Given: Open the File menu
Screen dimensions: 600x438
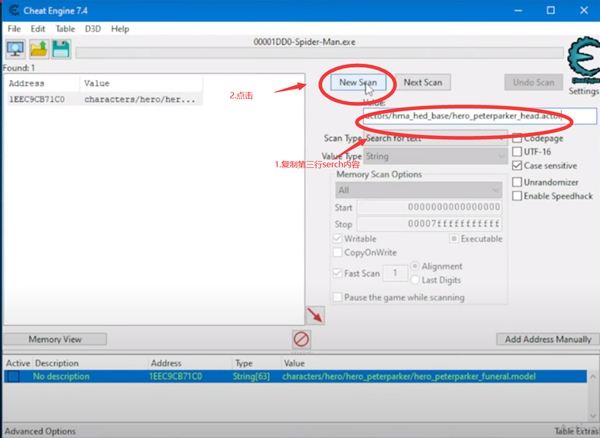Looking at the screenshot, I should tap(14, 29).
